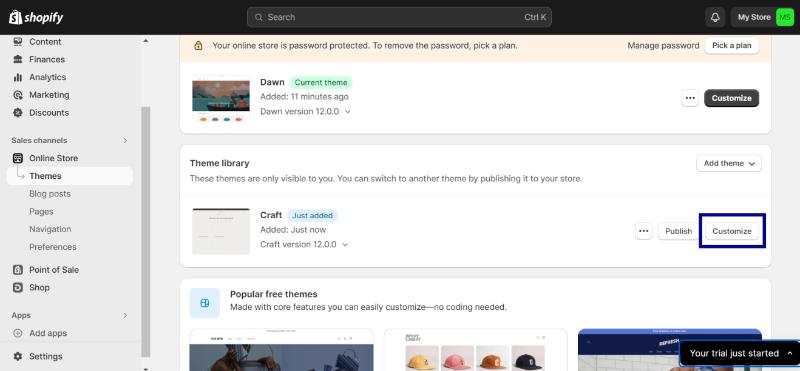Image resolution: width=800 pixels, height=371 pixels.
Task: Click Manage password link
Action: (663, 45)
